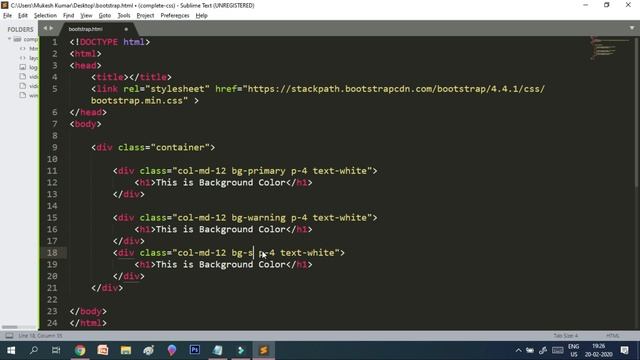Collapse the top folder in the FOLDERS sidebar
The height and width of the screenshot is (360, 640).
point(9,39)
